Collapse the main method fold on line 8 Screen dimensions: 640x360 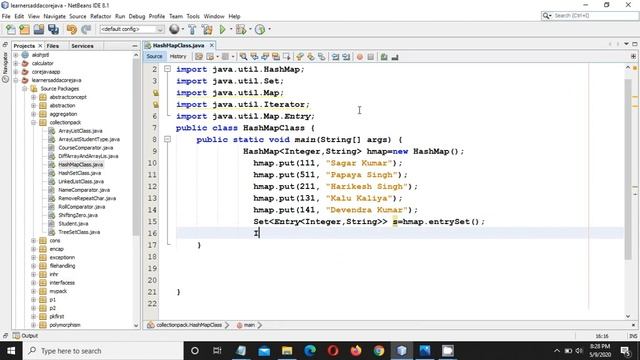click(x=167, y=139)
